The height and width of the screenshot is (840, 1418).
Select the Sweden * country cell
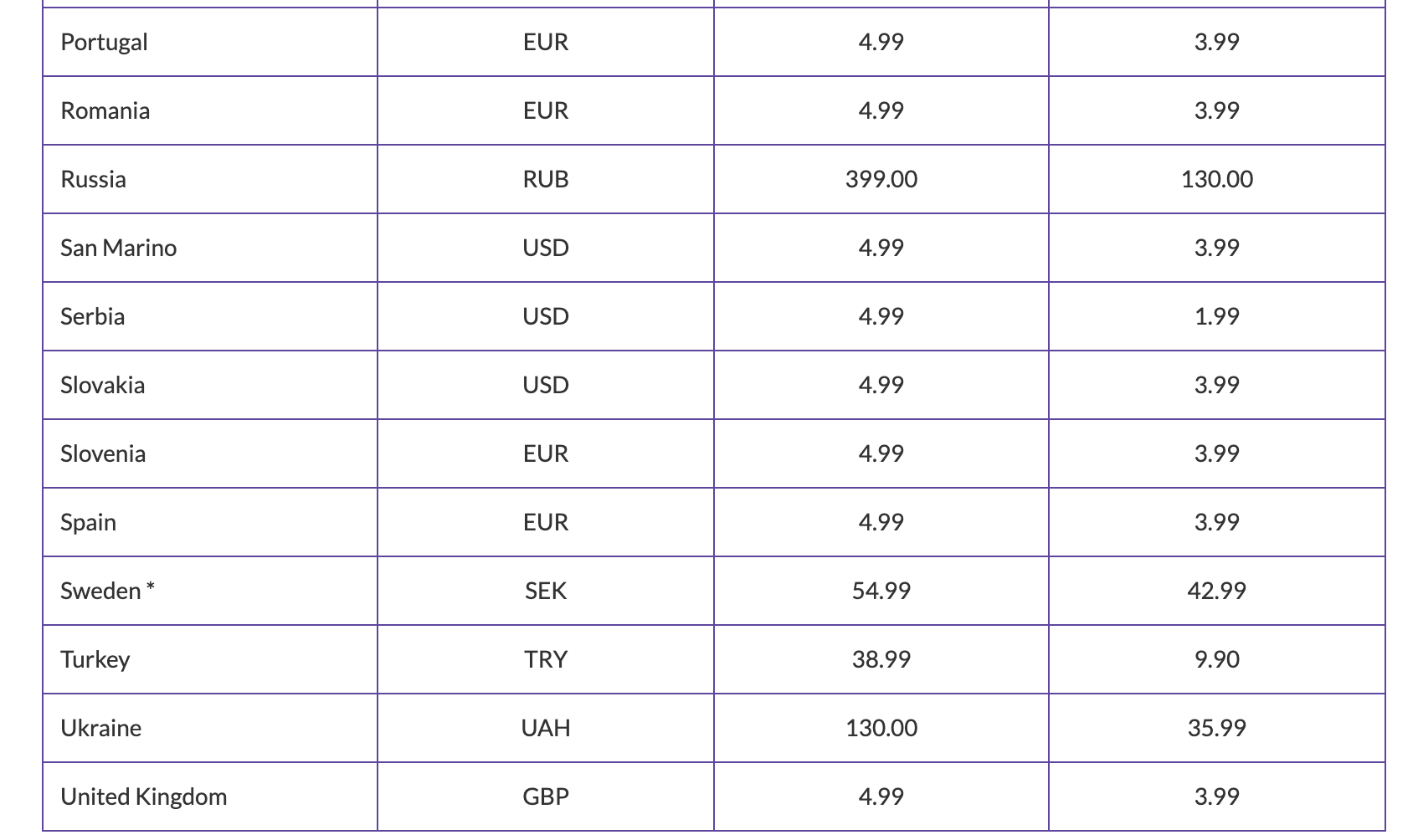[x=107, y=591]
